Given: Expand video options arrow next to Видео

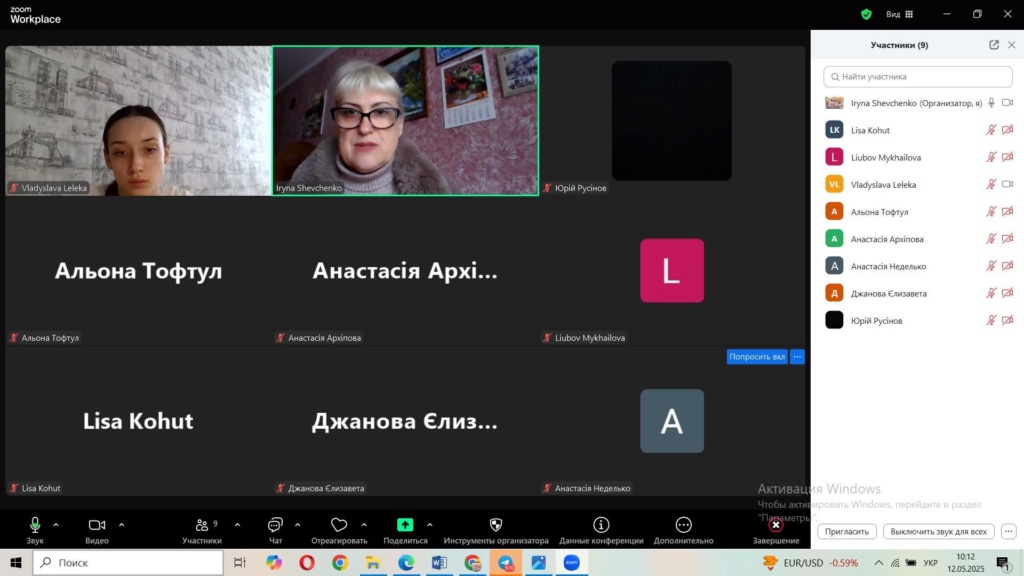Looking at the screenshot, I should [x=121, y=524].
